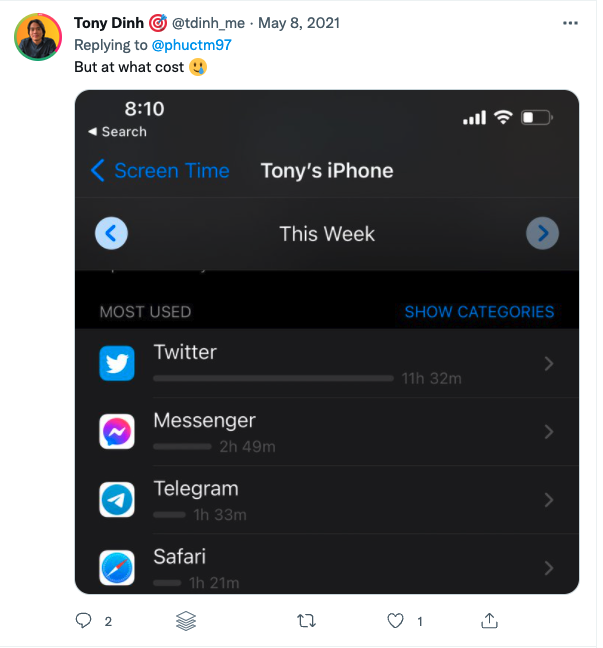Expand the Twitter row chevron
The width and height of the screenshot is (603, 648).
[548, 364]
